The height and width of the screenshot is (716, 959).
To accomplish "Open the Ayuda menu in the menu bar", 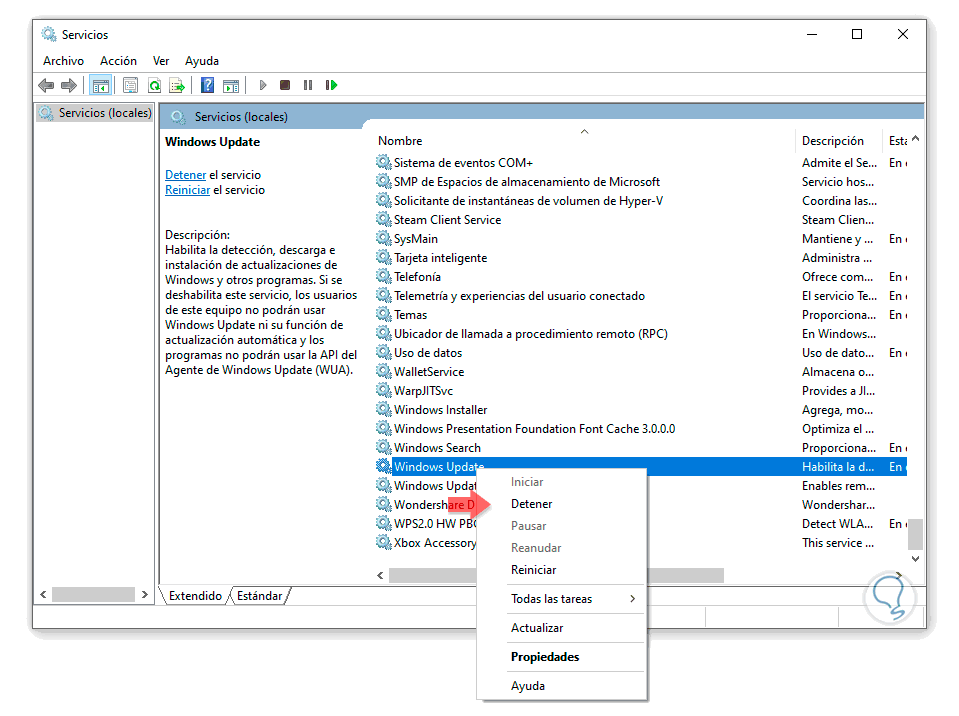I will (x=202, y=61).
